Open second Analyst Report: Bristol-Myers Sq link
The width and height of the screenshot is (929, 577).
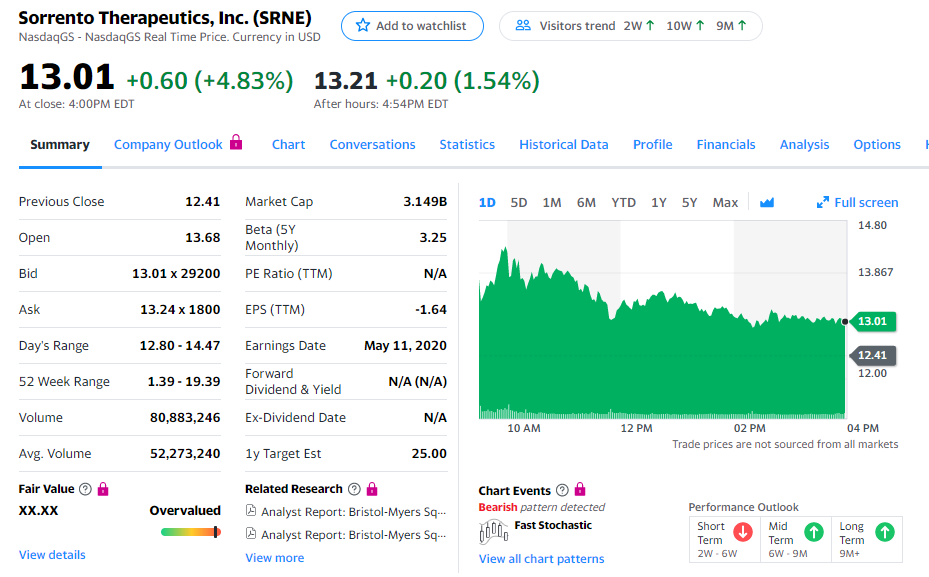tap(354, 534)
